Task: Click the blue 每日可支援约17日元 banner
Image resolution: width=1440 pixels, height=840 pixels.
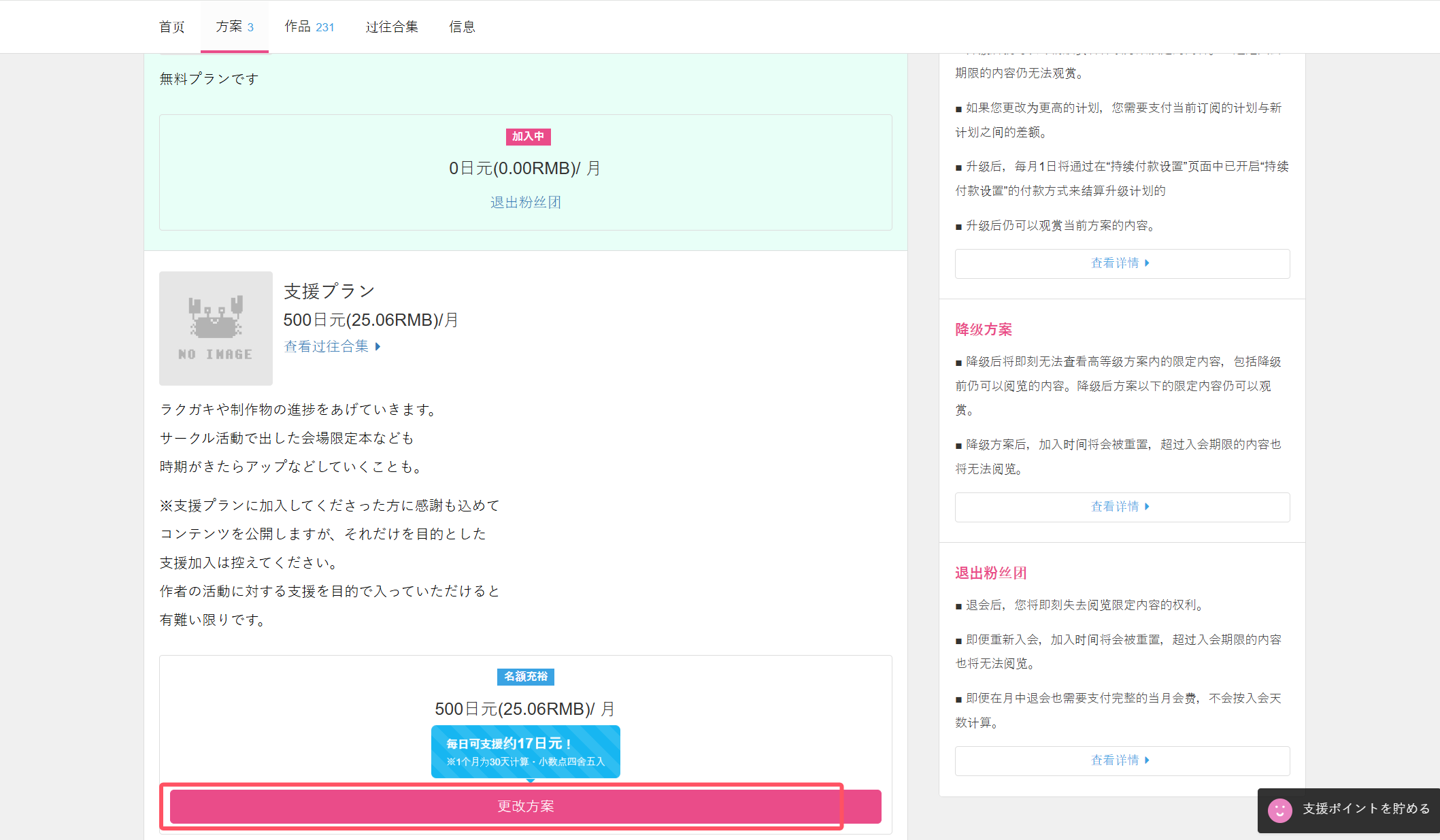Action: point(525,751)
